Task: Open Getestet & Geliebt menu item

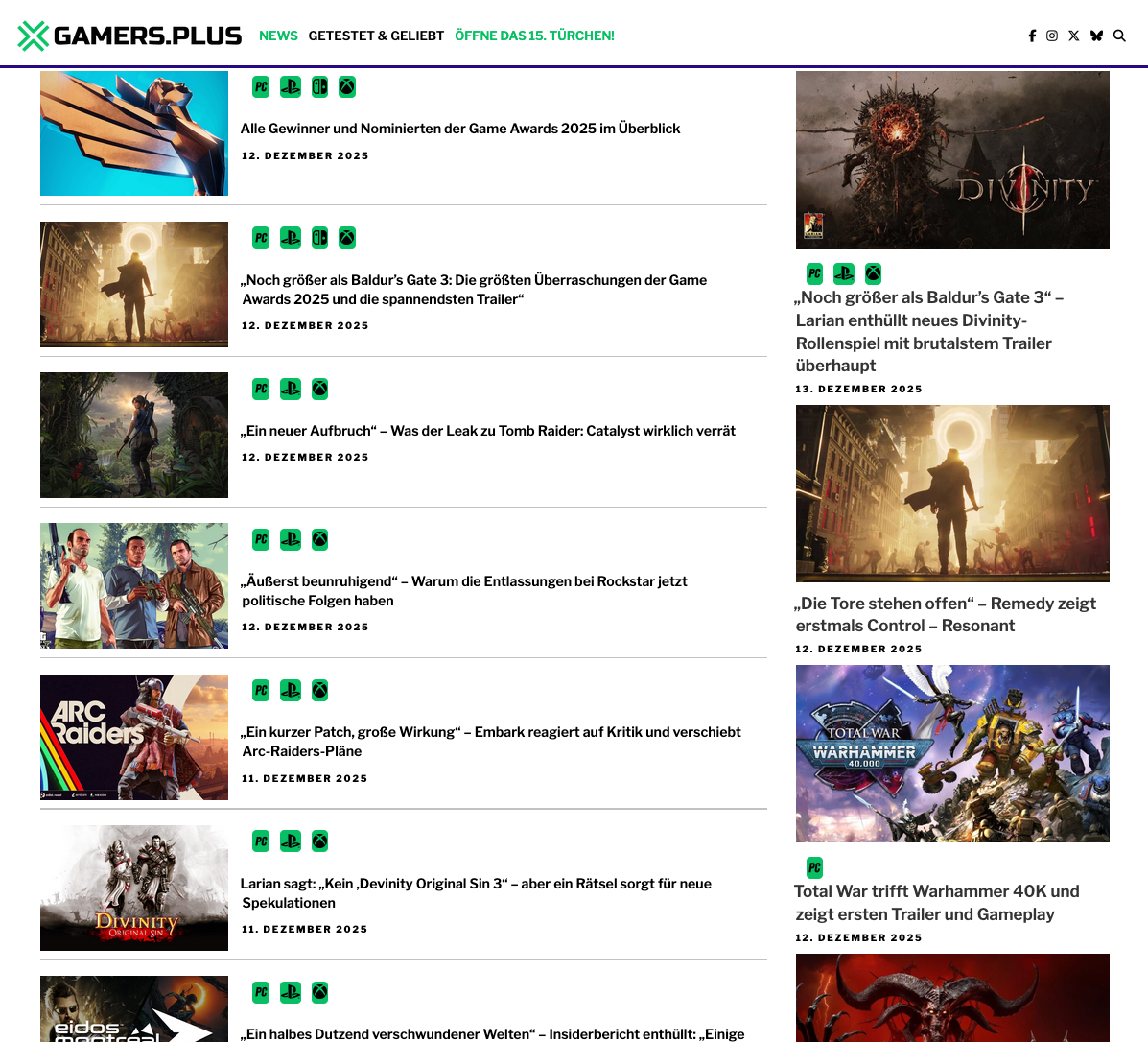Action: click(x=376, y=36)
